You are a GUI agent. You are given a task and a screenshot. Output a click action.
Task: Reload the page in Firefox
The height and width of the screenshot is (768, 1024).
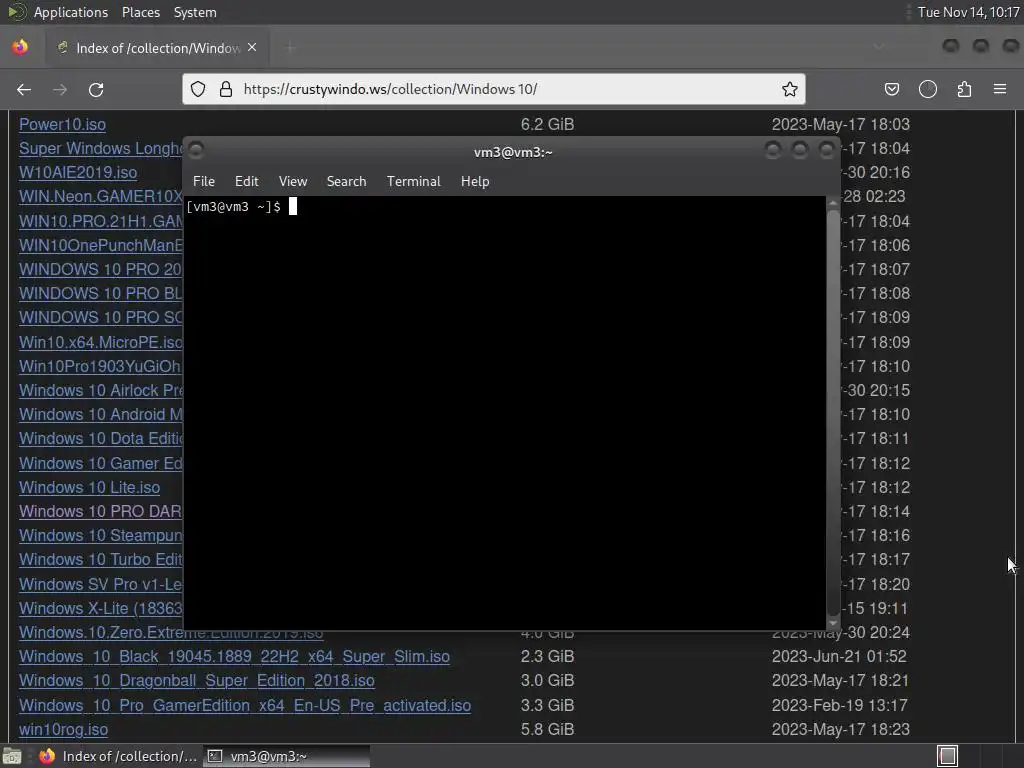click(x=96, y=89)
